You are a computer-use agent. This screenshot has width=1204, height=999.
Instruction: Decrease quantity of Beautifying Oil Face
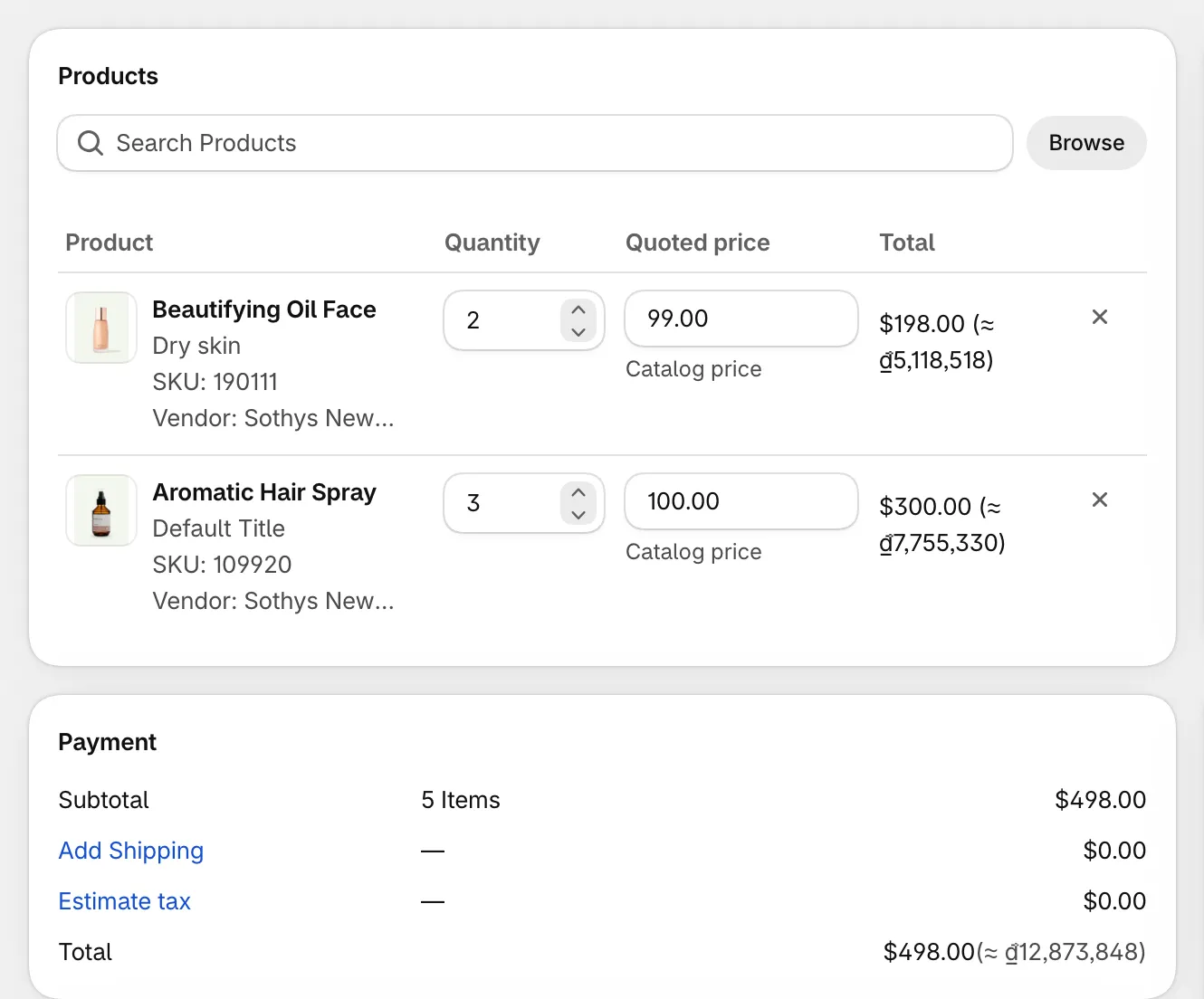click(578, 332)
